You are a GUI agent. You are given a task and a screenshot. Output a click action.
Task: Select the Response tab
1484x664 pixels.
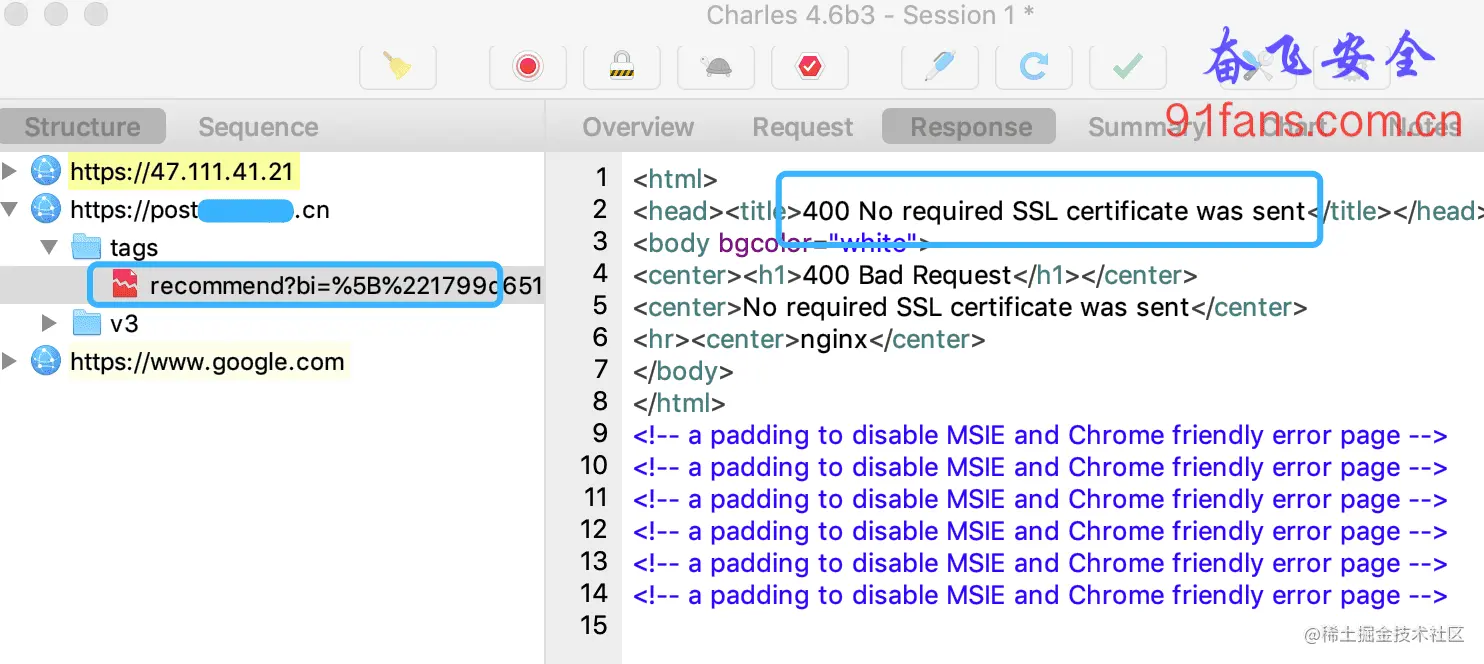click(x=970, y=127)
